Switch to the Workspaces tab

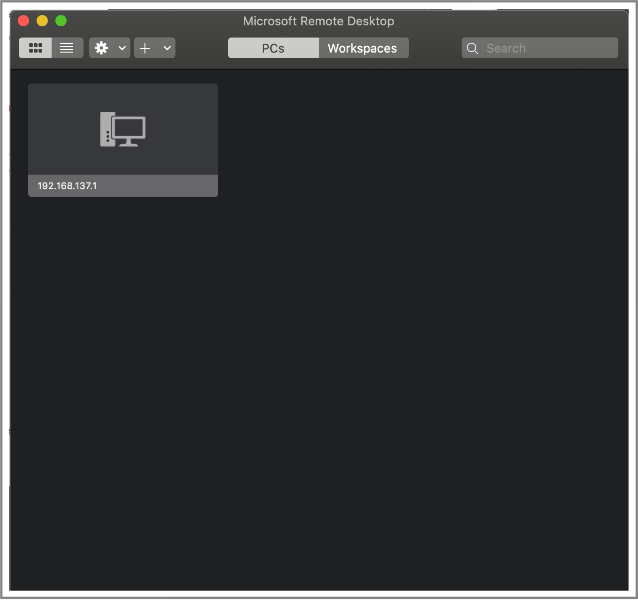tap(363, 48)
